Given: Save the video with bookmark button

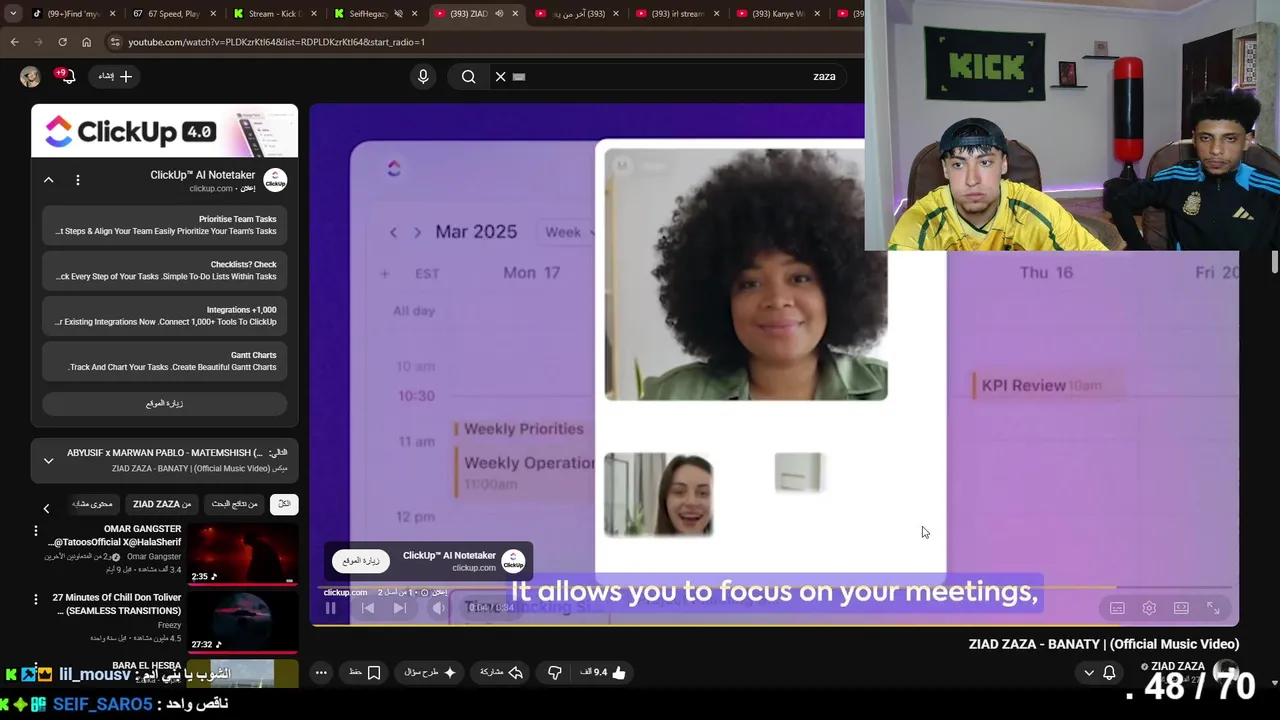Looking at the screenshot, I should (x=364, y=673).
